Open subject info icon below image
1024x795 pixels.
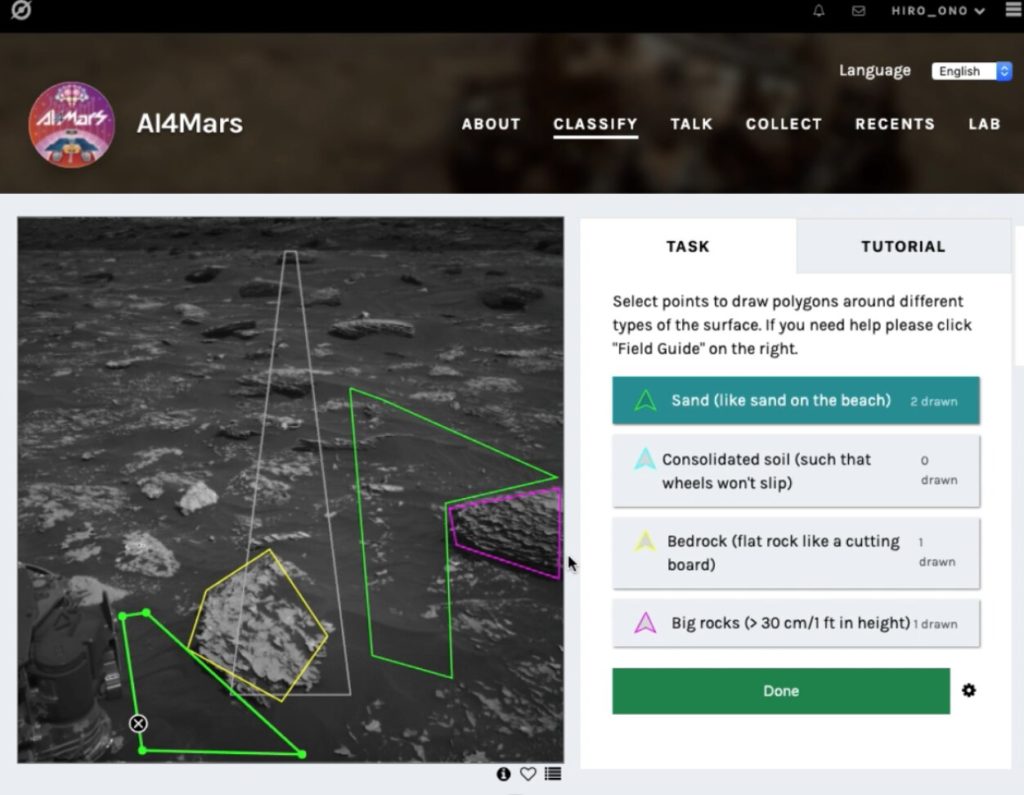coord(503,774)
